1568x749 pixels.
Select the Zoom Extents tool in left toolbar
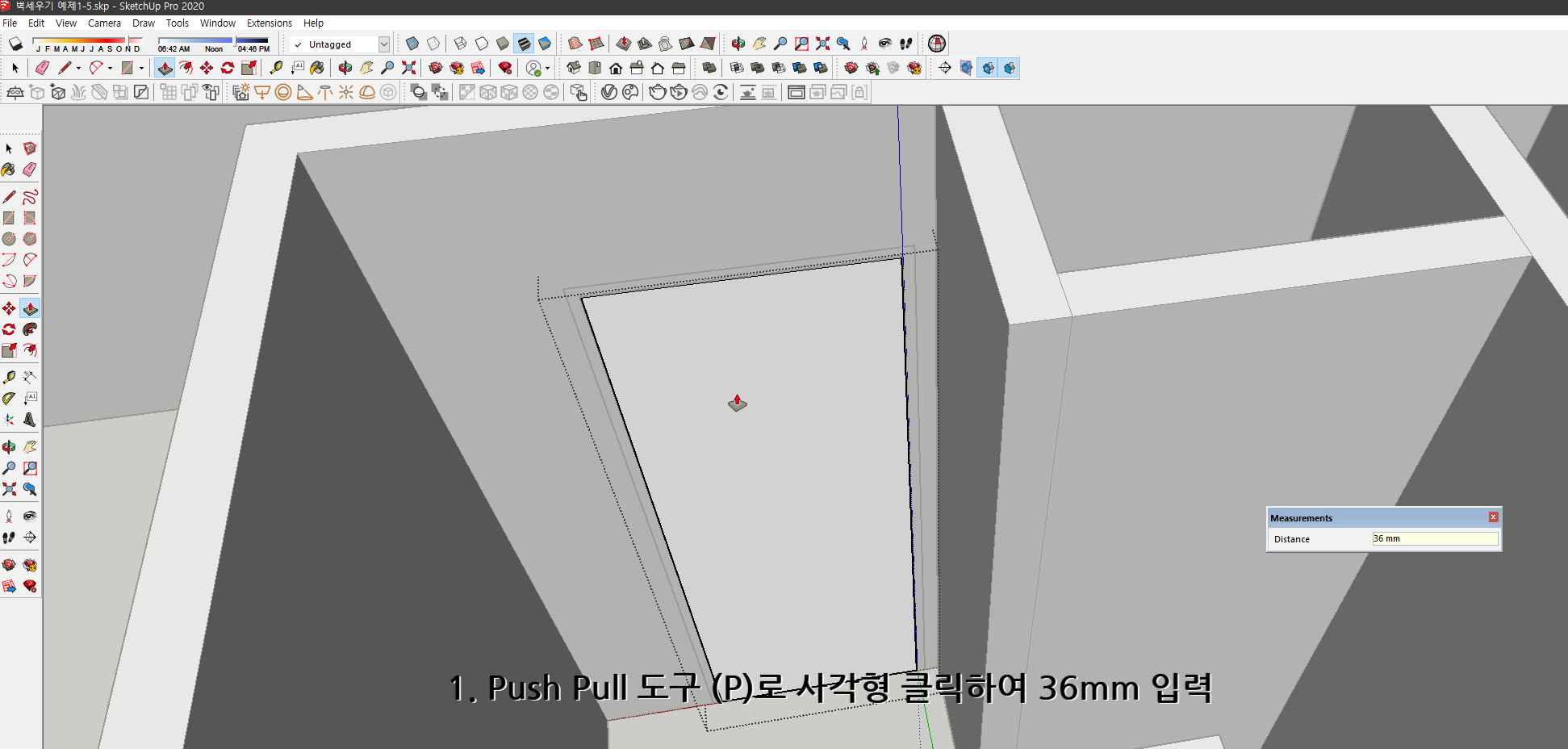point(9,488)
